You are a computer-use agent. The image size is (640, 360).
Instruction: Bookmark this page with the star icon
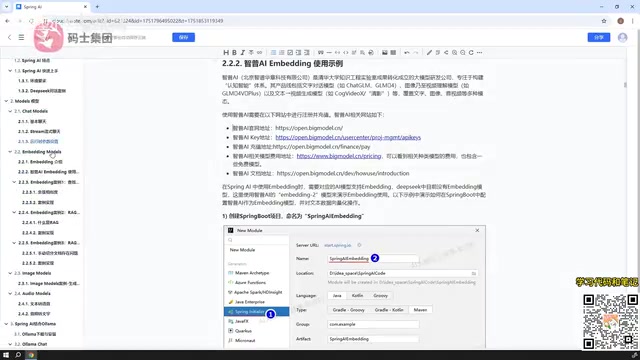(604, 21)
